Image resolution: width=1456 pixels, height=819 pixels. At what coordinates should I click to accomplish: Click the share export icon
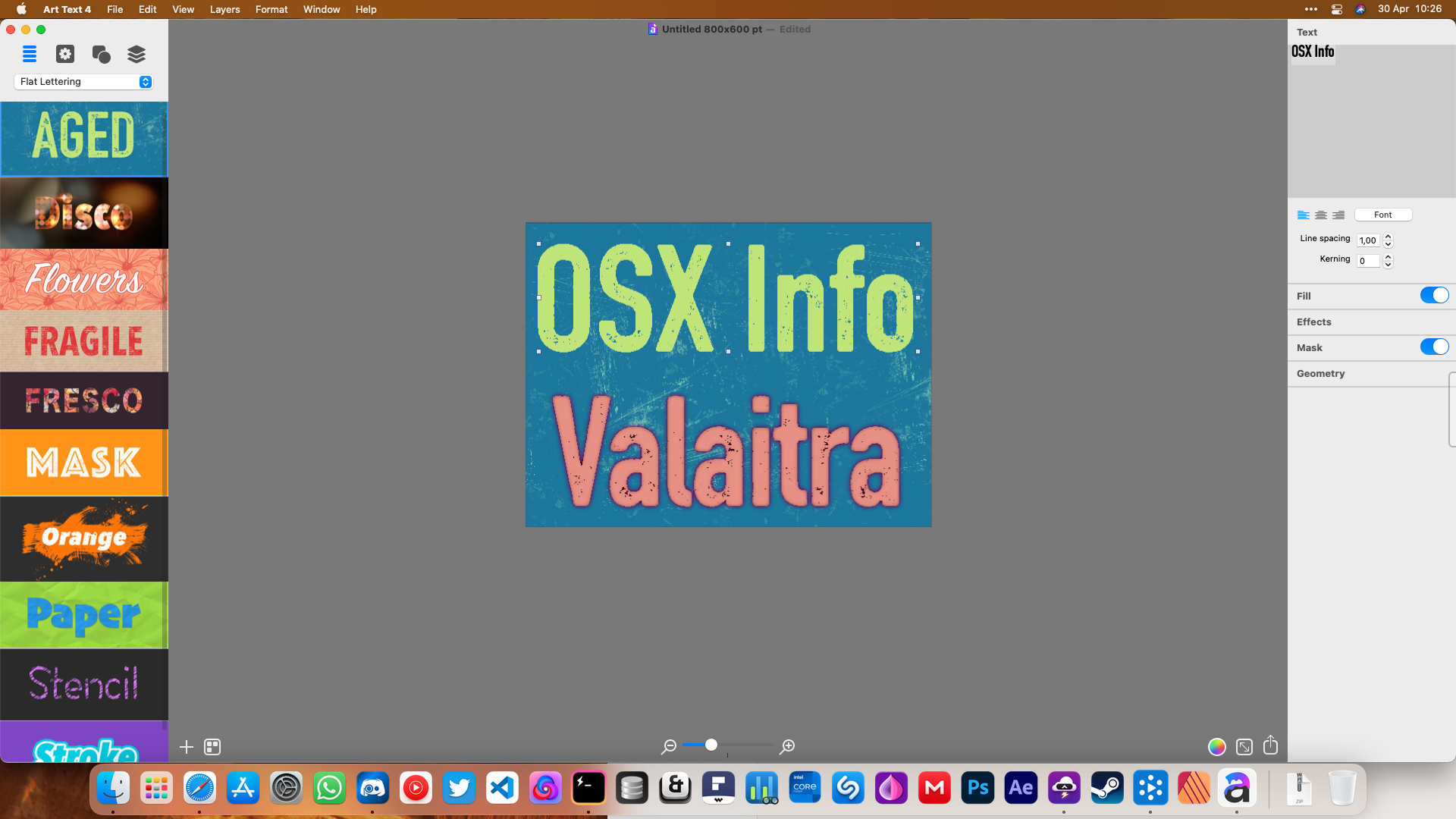pos(1271,746)
